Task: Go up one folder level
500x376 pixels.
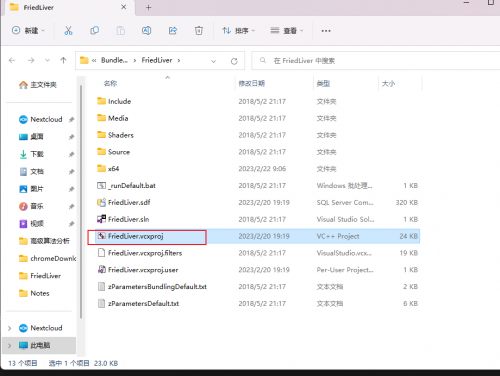Action: pos(63,60)
